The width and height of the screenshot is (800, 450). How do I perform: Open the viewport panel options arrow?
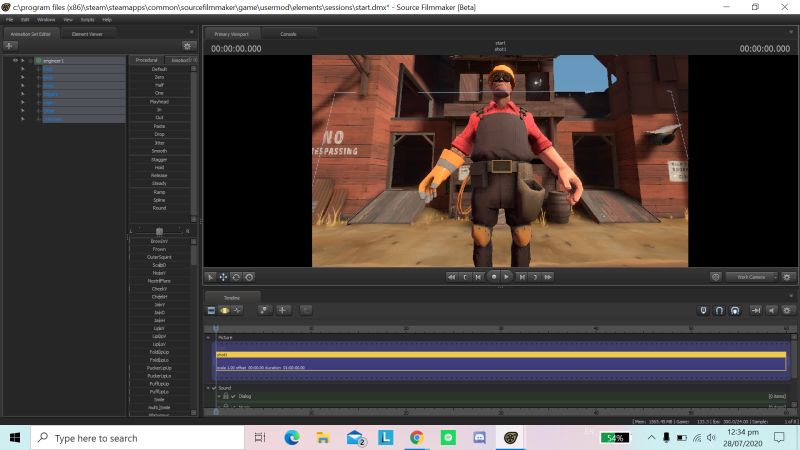coord(791,32)
